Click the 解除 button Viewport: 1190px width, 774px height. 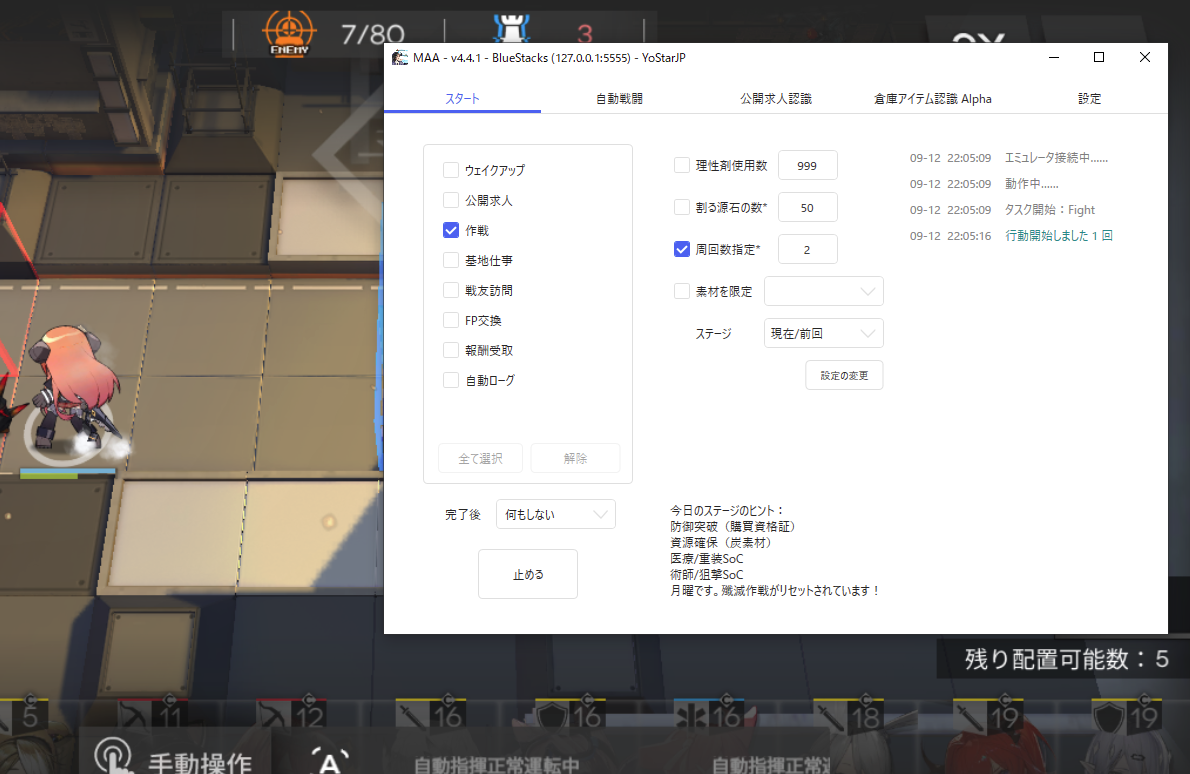(575, 458)
